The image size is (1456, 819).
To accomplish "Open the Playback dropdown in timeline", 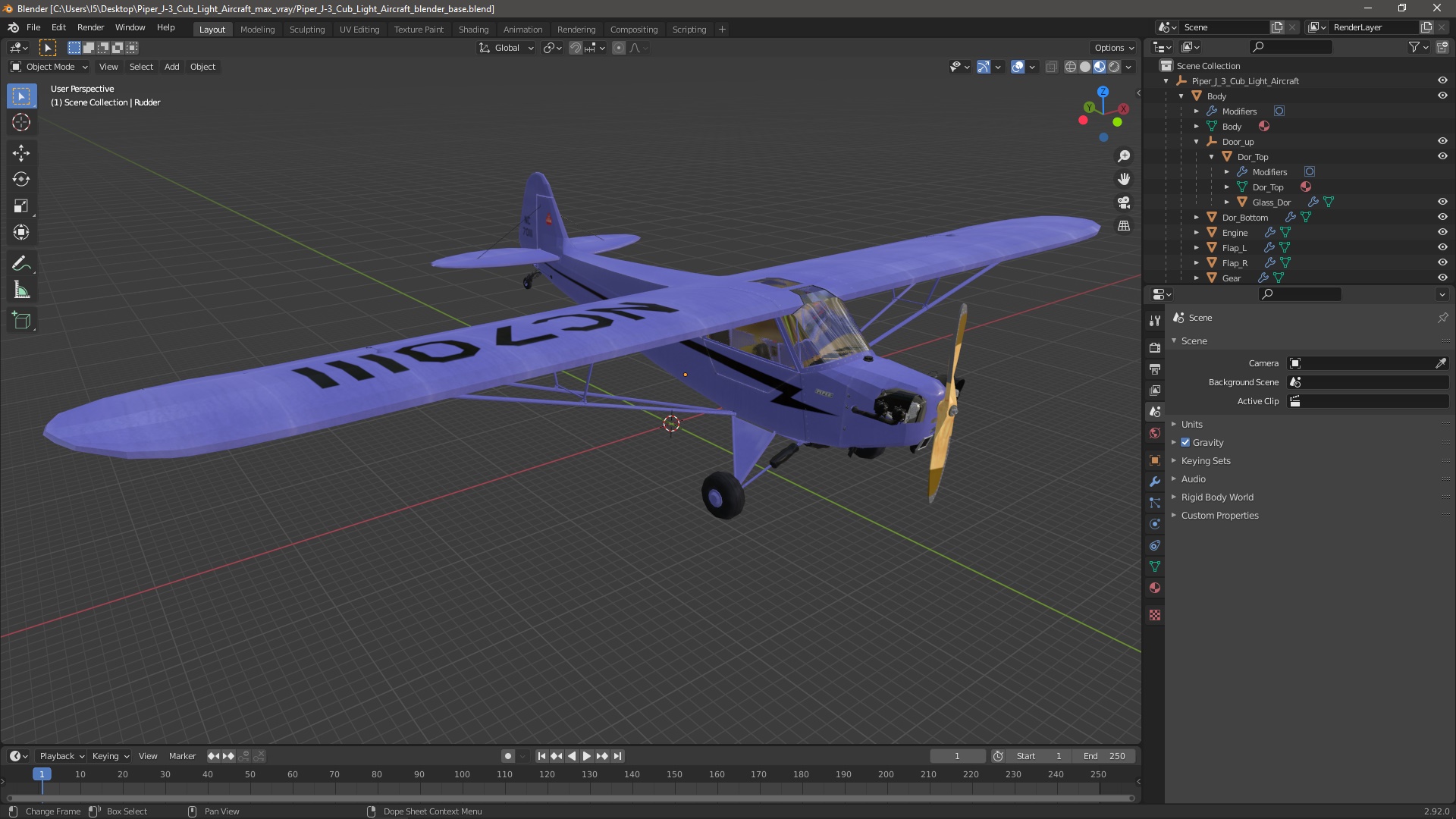I will (61, 756).
